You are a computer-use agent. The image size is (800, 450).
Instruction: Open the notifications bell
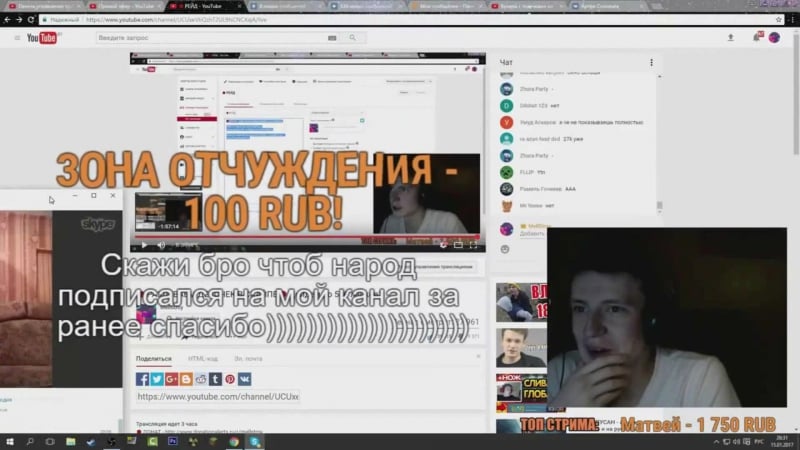758,37
